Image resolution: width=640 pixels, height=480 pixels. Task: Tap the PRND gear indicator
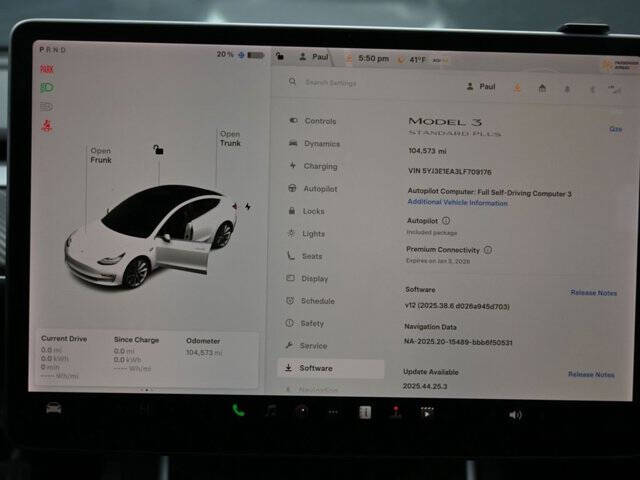[53, 50]
